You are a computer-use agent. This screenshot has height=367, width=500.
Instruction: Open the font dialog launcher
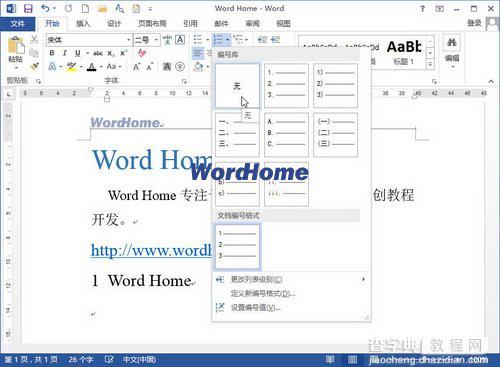pyautogui.click(x=184, y=81)
